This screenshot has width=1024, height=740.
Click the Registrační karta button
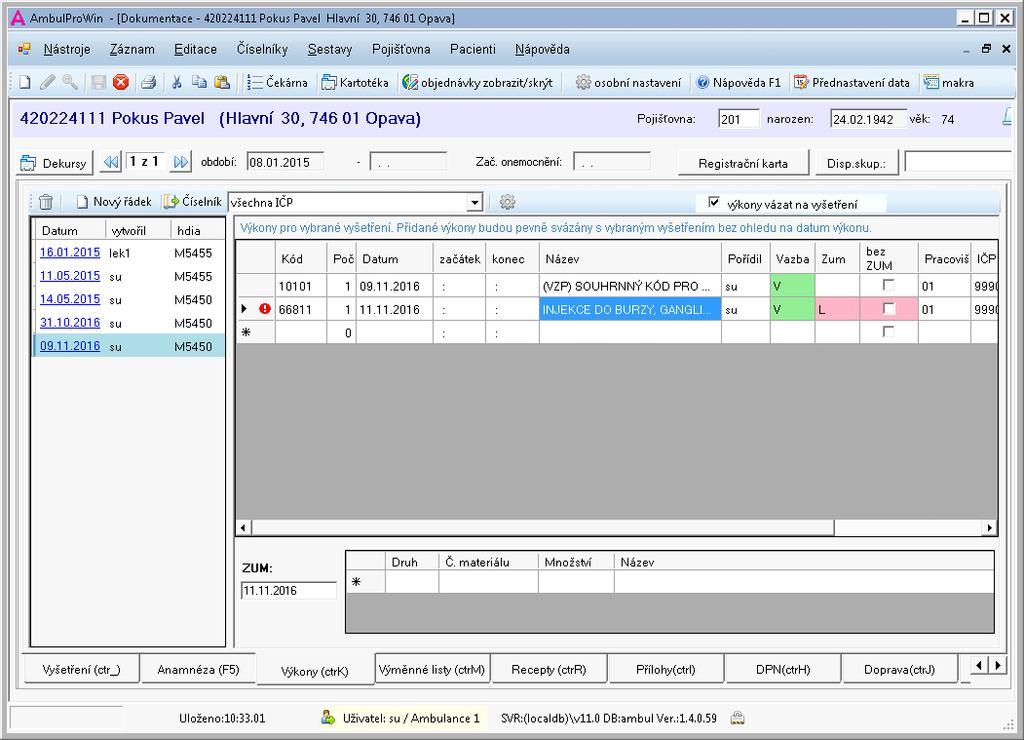click(x=743, y=163)
